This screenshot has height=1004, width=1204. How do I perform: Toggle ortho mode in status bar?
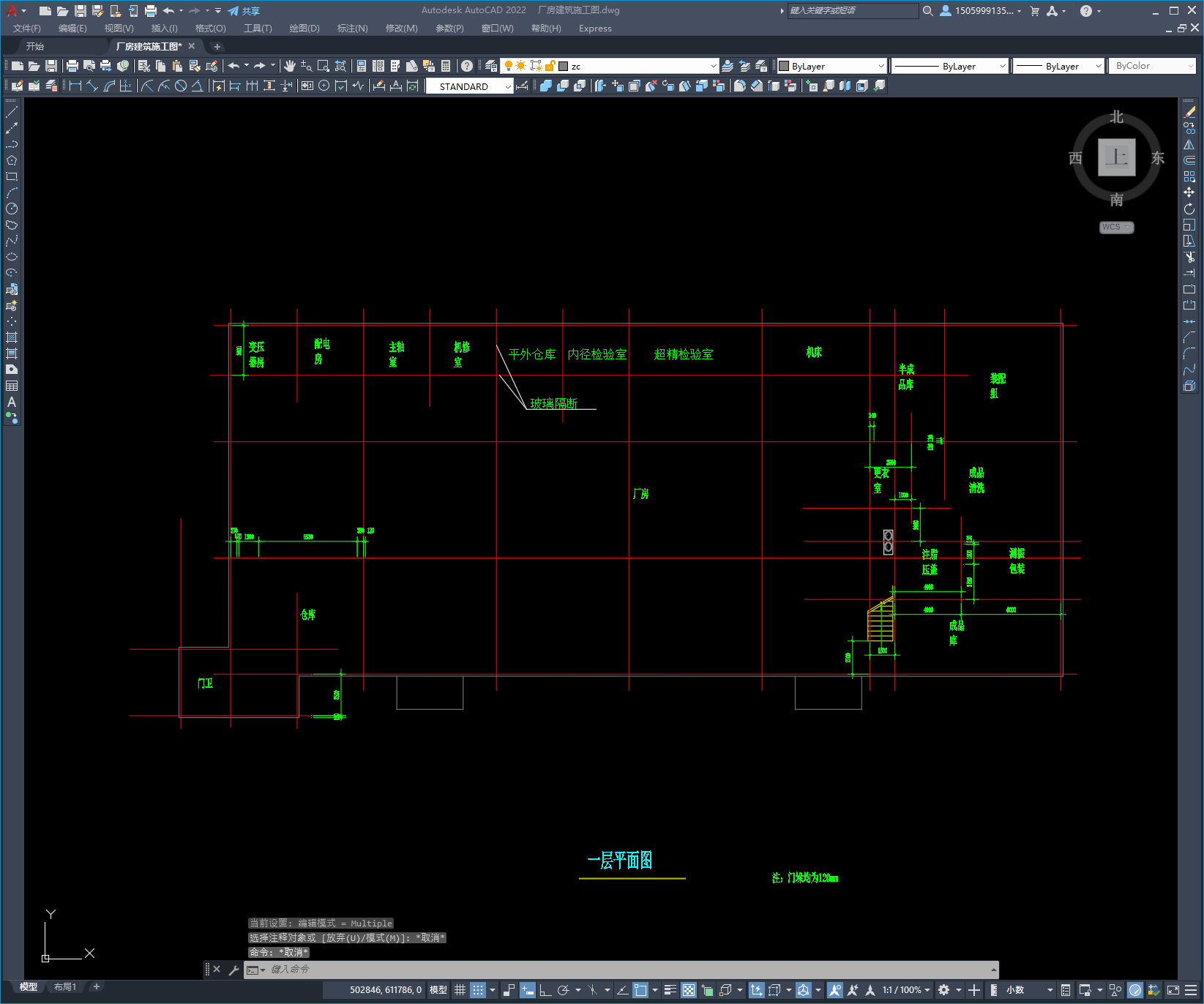click(545, 990)
